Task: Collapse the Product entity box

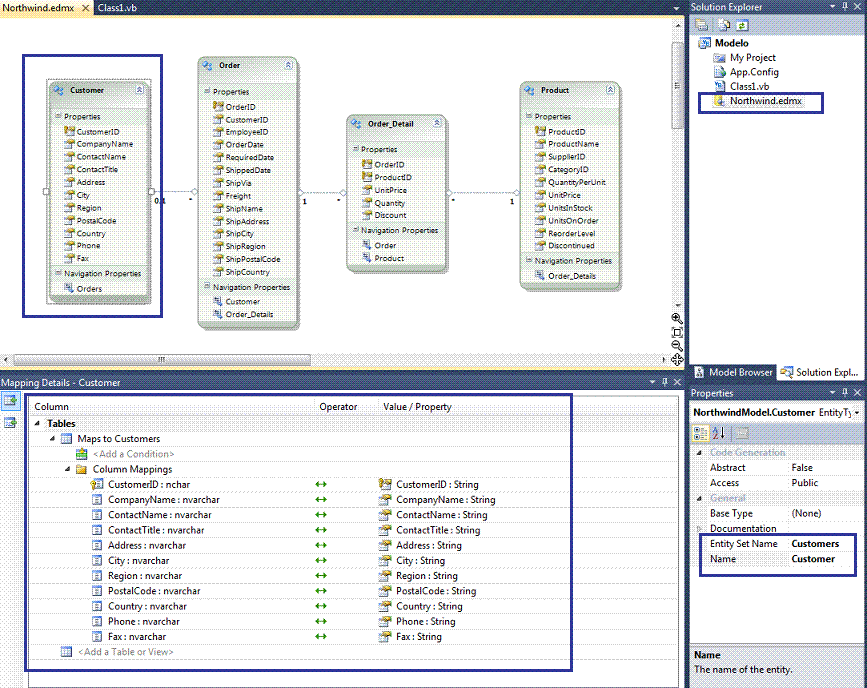Action: pos(610,89)
